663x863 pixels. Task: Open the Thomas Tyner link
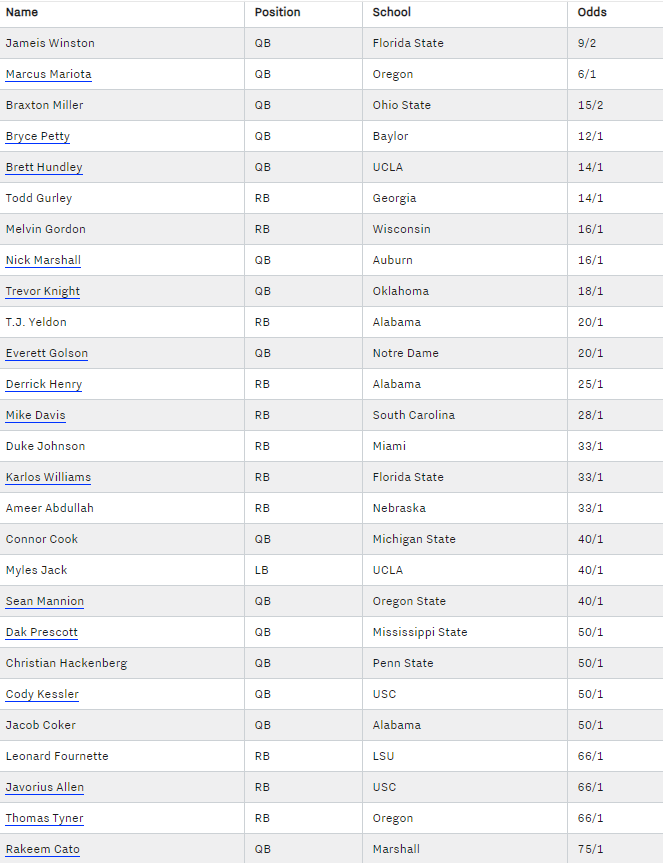44,818
